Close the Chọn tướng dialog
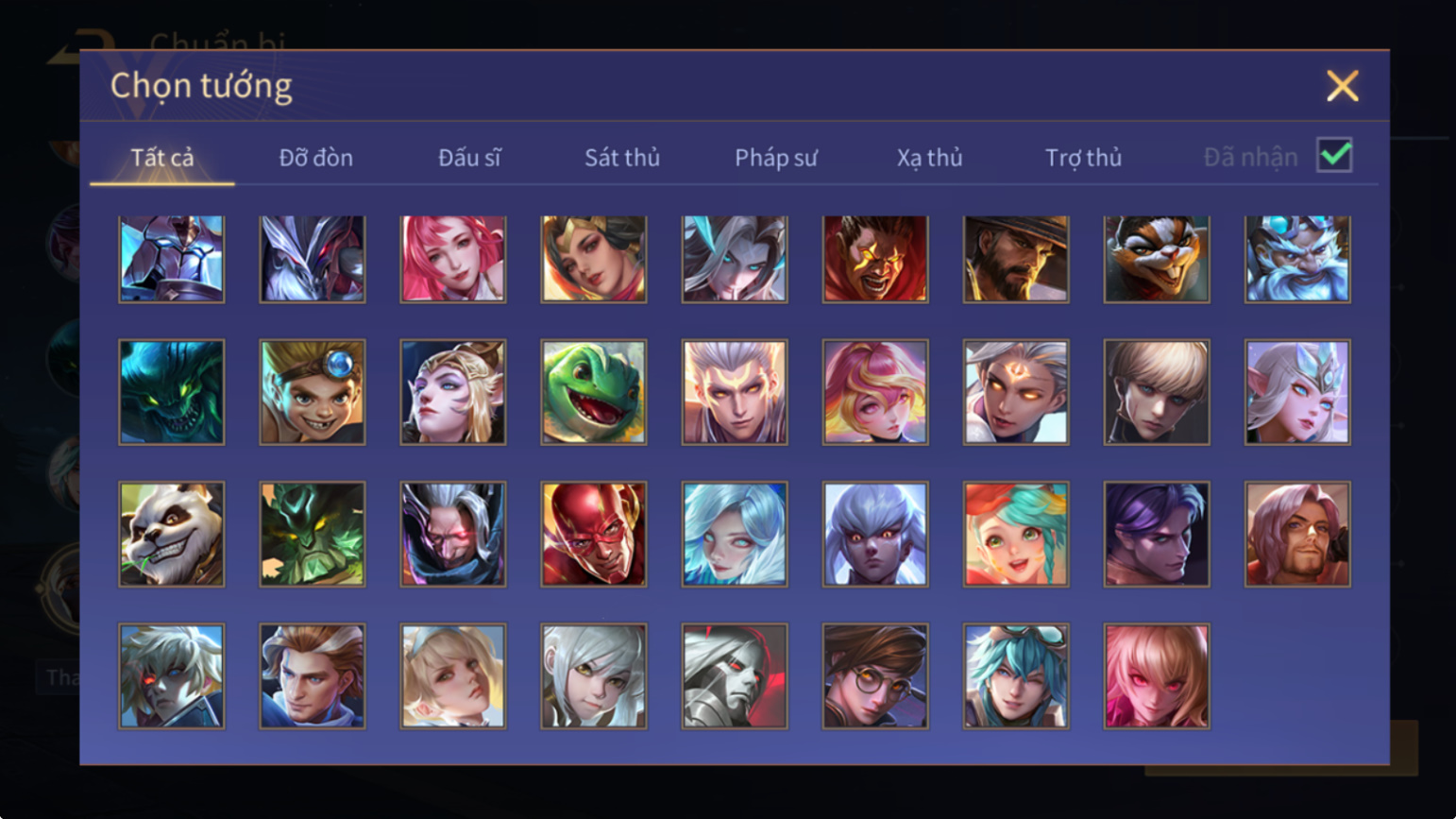The image size is (1456, 819). tap(1342, 86)
